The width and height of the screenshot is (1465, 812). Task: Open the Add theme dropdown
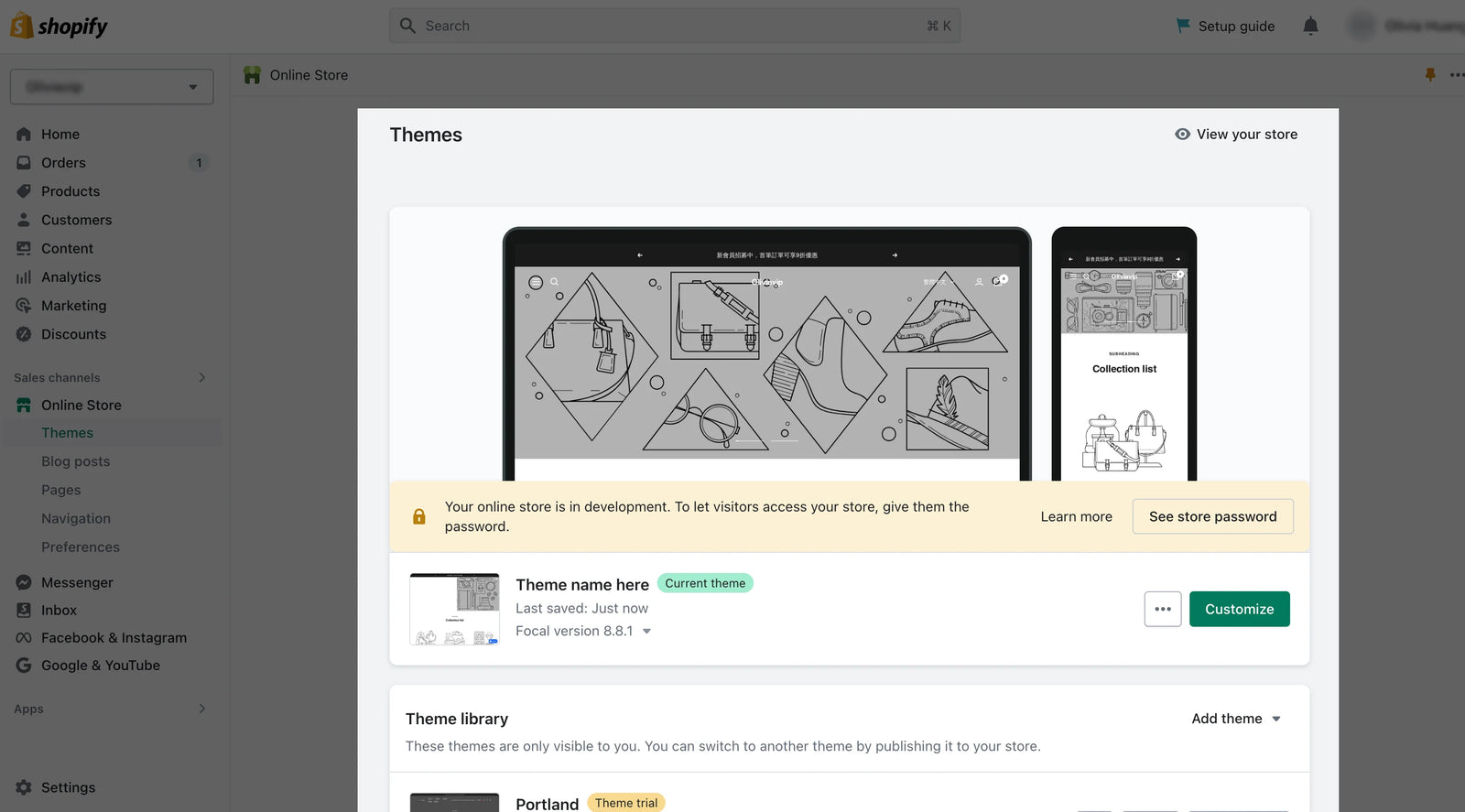point(1235,719)
